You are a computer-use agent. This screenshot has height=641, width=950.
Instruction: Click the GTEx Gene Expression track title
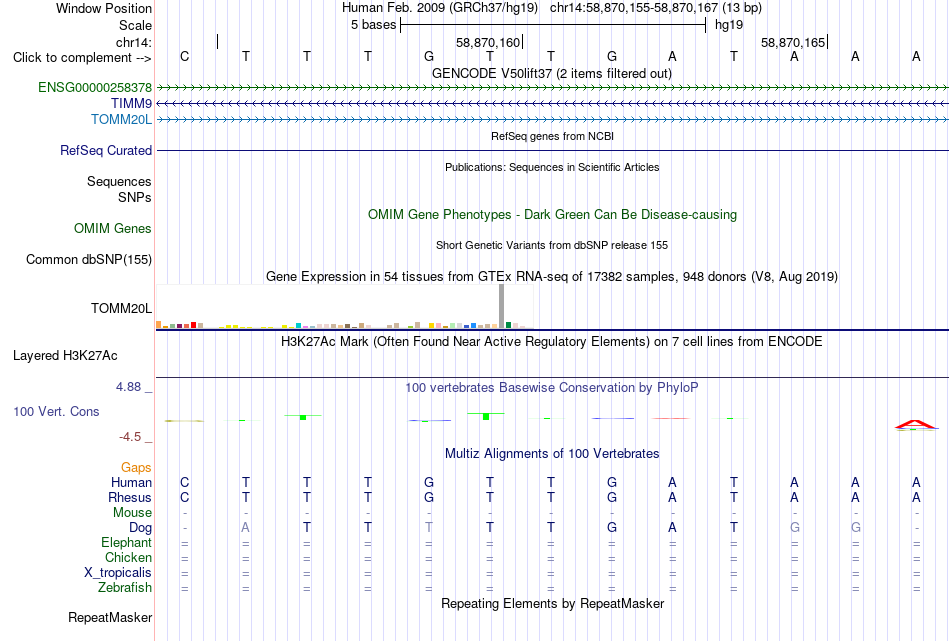pos(552,277)
